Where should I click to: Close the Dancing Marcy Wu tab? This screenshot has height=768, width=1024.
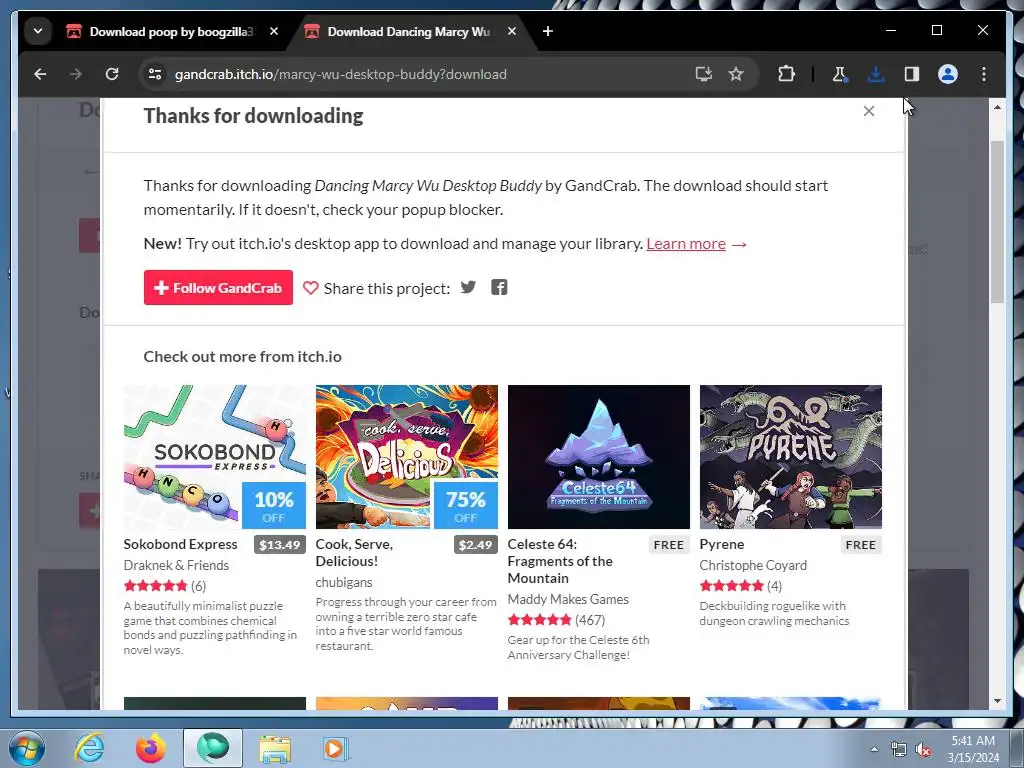click(512, 31)
